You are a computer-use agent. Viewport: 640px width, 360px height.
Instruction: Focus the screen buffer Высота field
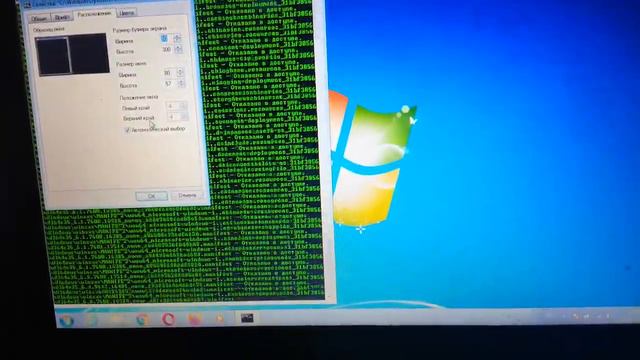point(167,49)
